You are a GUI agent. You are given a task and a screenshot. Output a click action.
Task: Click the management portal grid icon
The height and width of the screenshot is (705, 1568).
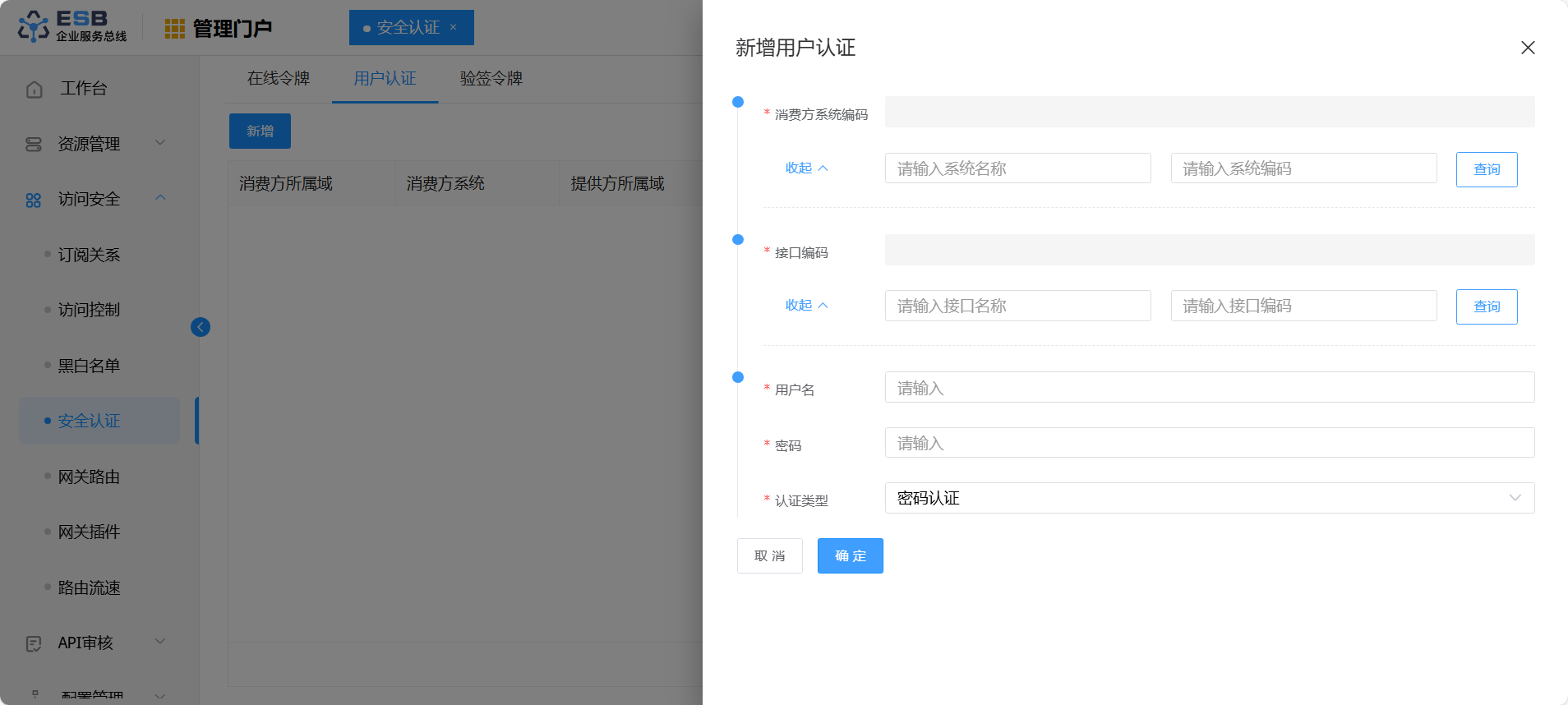pyautogui.click(x=174, y=29)
